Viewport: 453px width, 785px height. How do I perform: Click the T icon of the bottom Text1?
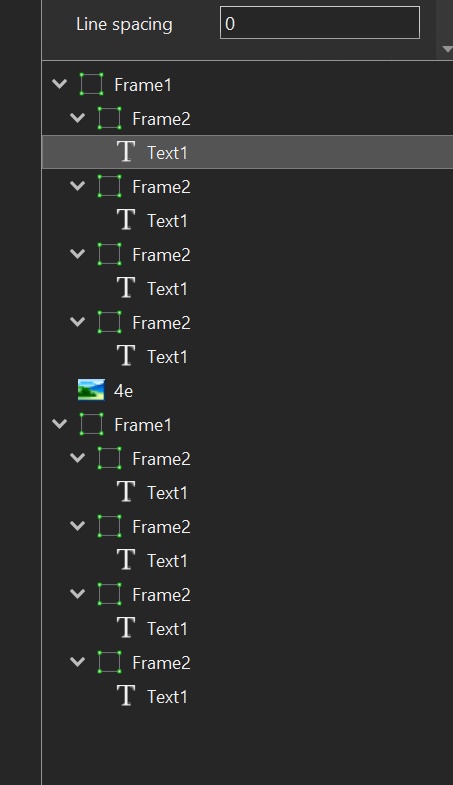click(x=126, y=696)
